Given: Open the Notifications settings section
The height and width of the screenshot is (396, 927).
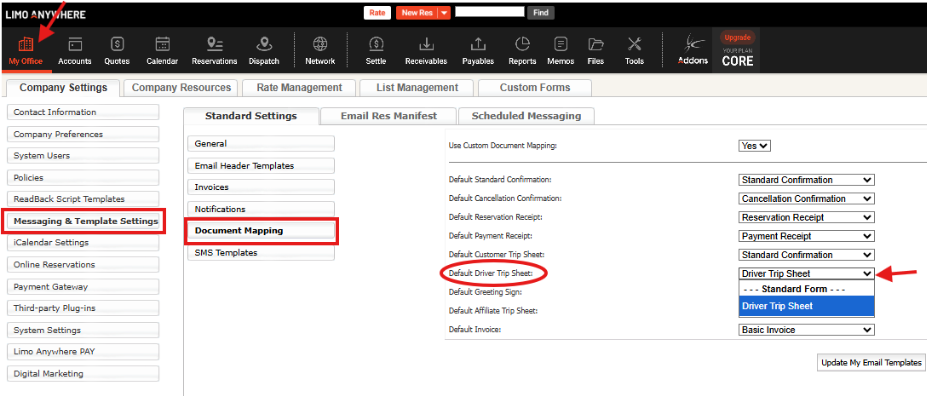Looking at the screenshot, I should (261, 209).
